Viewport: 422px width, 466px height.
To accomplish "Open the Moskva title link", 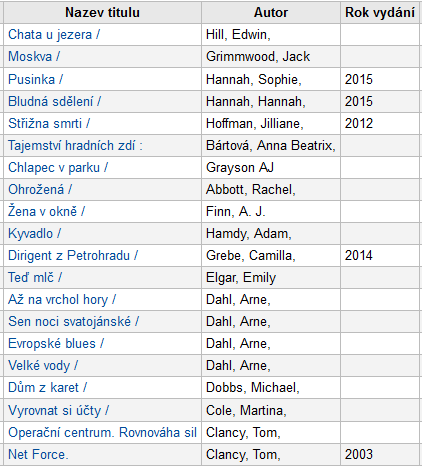I will [34, 57].
